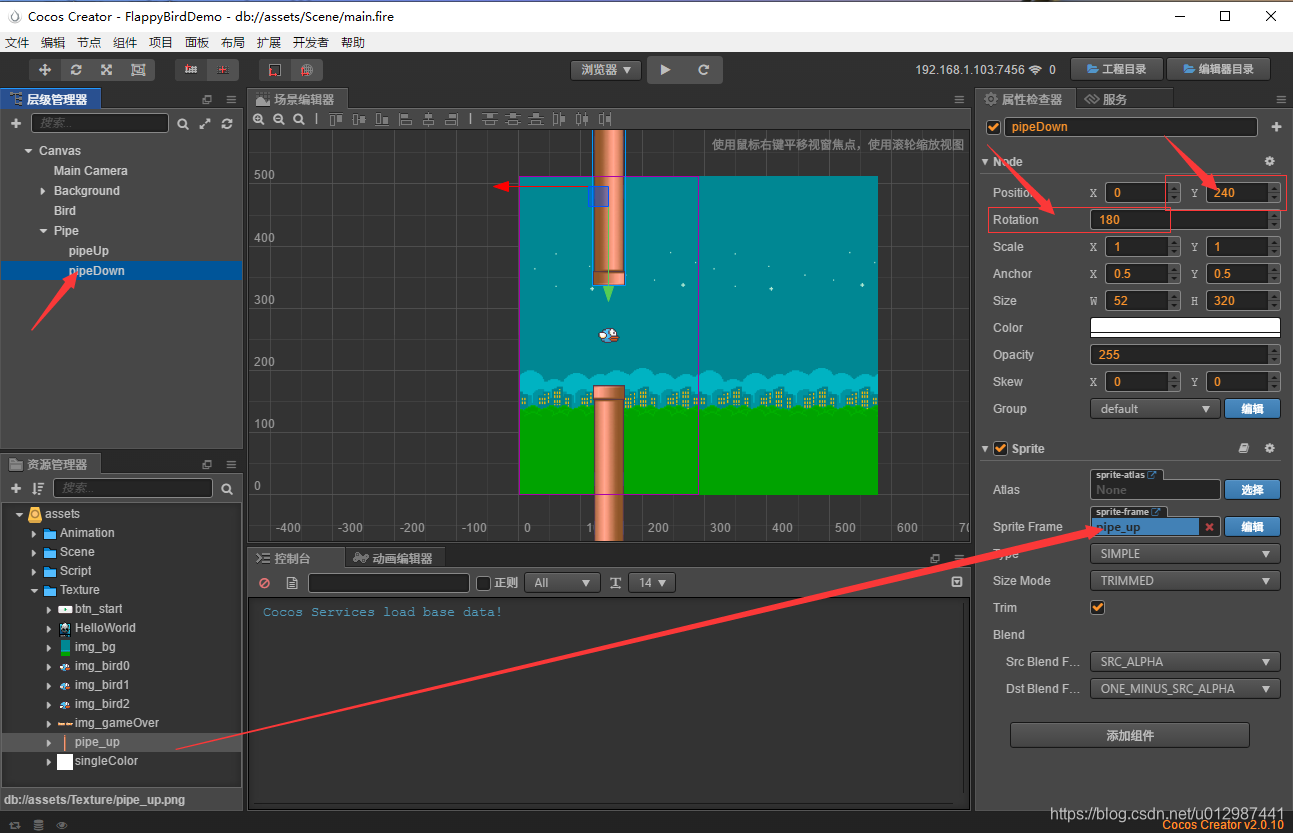Screen dimensions: 1293x833
Task: Toggle the Sprite component enabled checkbox
Action: click(x=1000, y=448)
